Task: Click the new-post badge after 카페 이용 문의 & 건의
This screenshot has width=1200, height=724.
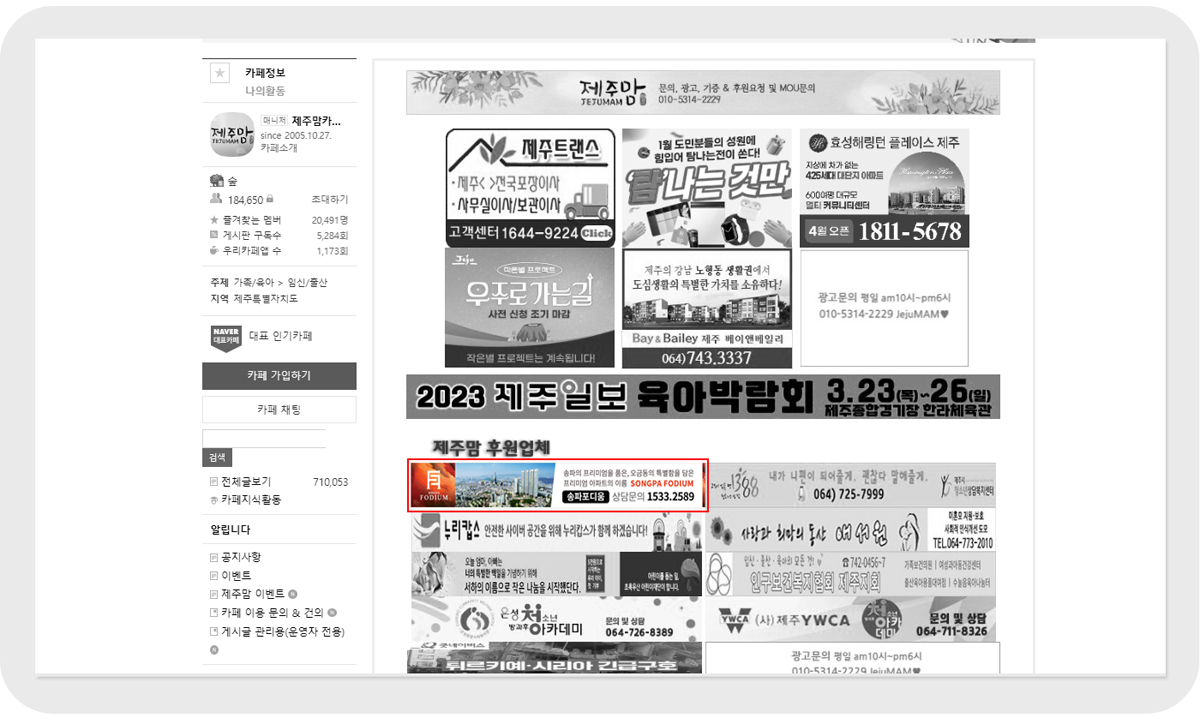Action: tap(332, 613)
